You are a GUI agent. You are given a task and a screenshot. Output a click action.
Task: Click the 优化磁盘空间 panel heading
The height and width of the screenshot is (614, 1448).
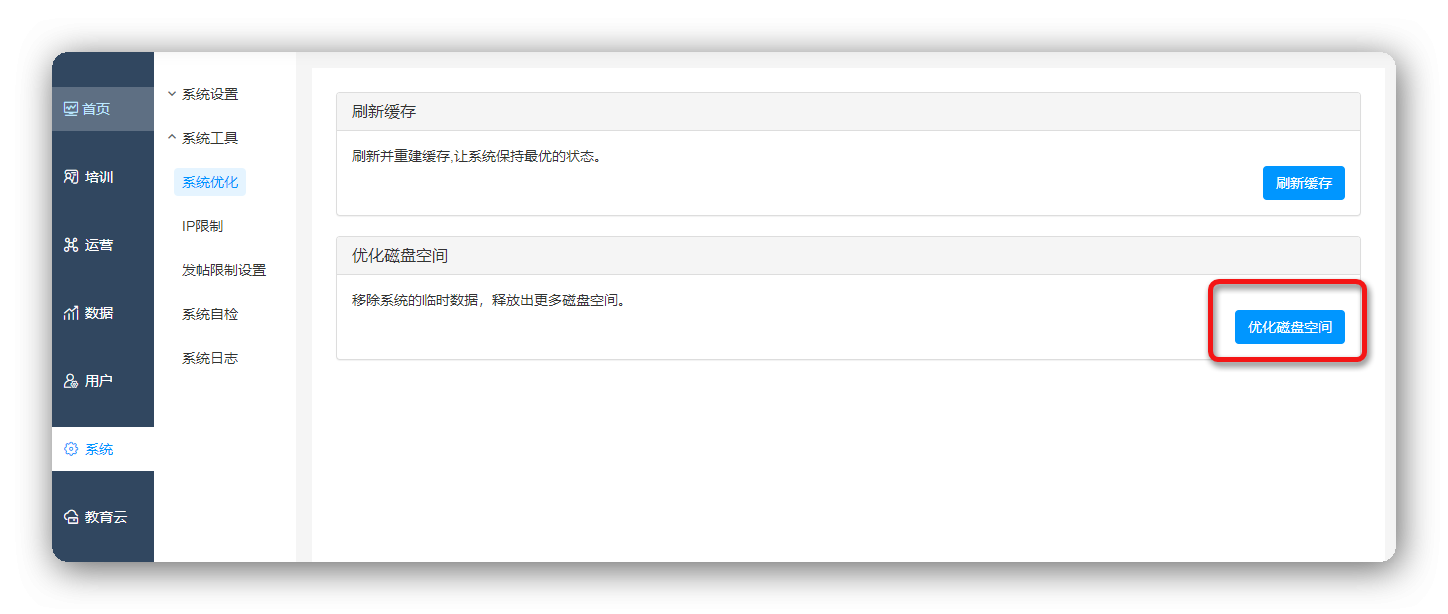click(x=400, y=256)
